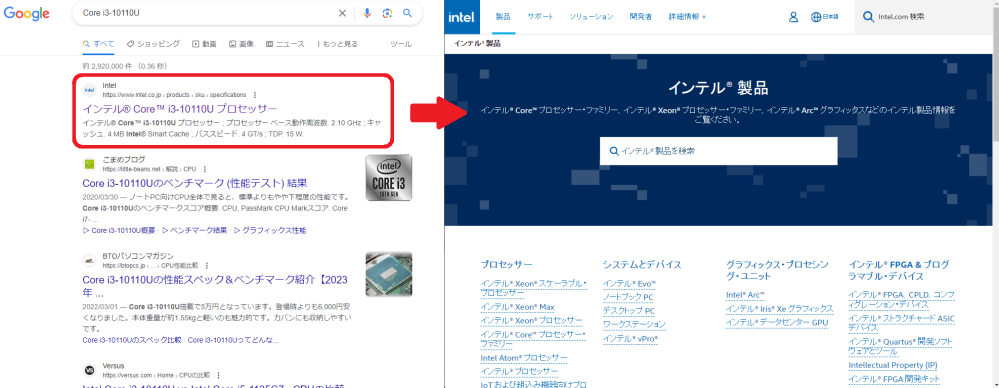
Task: Open Core i3-10110Uのベンチマーク (性能テスト) 結果 link
Action: click(x=195, y=183)
